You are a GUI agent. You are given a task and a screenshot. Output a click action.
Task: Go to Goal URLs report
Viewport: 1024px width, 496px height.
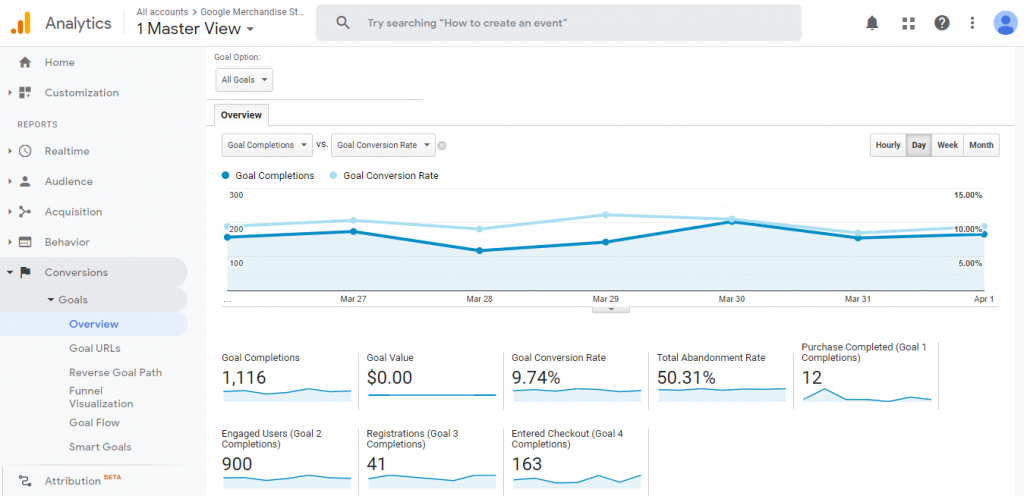[94, 348]
